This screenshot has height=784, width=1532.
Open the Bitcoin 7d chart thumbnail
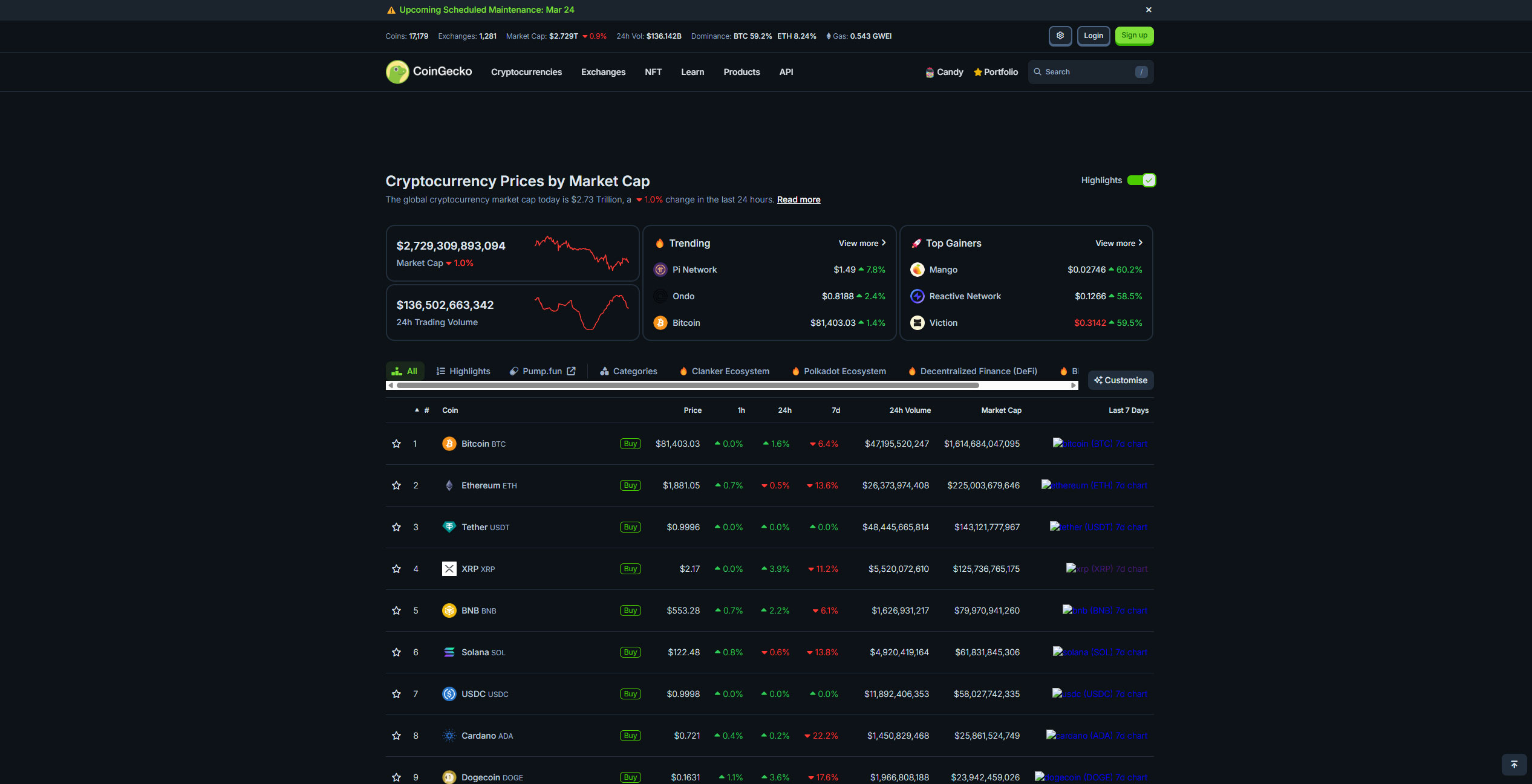1100,443
